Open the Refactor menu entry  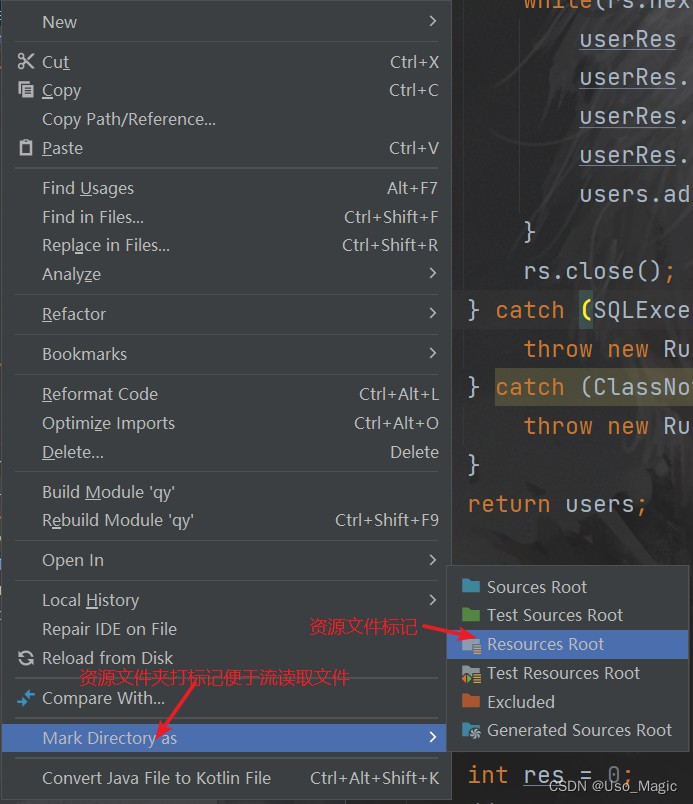tap(226, 314)
